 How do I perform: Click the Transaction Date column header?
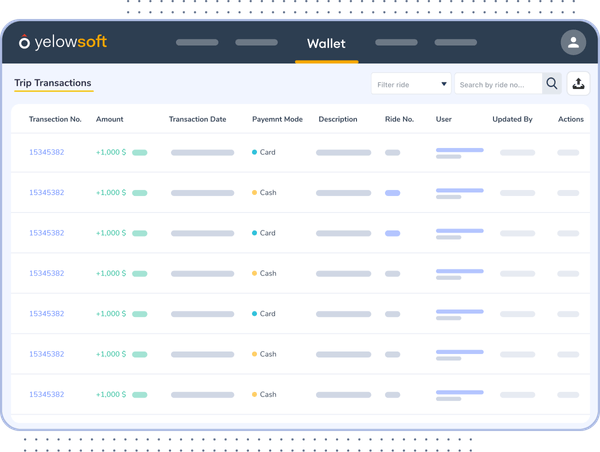[197, 119]
